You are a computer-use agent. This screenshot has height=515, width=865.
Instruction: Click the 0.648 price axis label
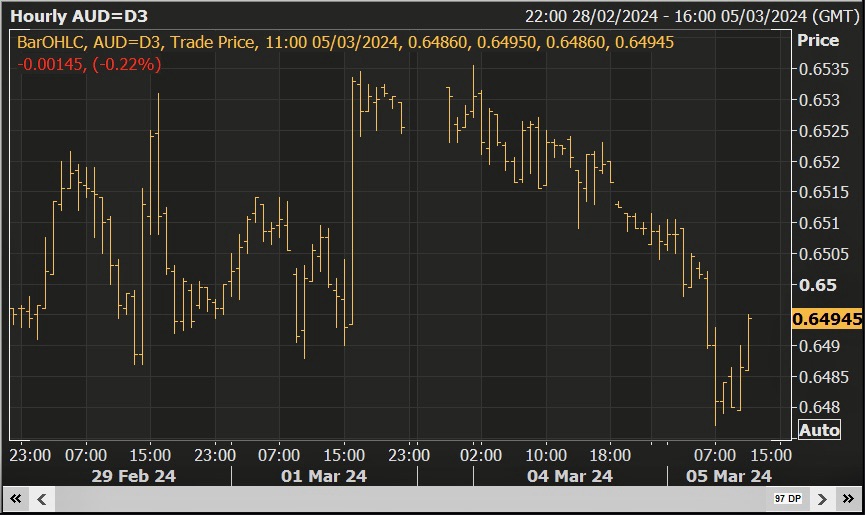tap(814, 407)
